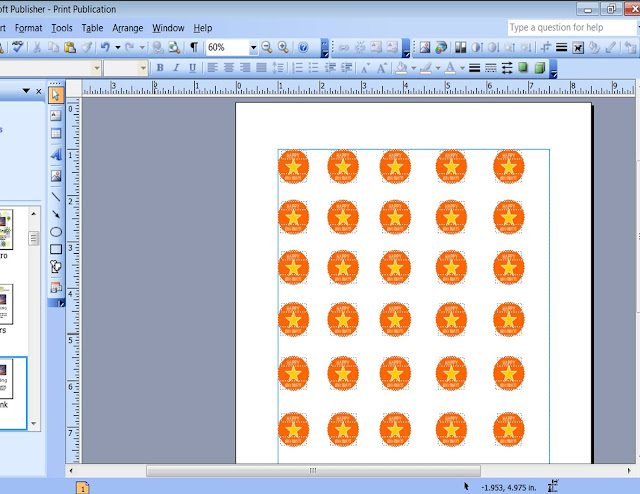Choose dash style option

pyautogui.click(x=491, y=68)
